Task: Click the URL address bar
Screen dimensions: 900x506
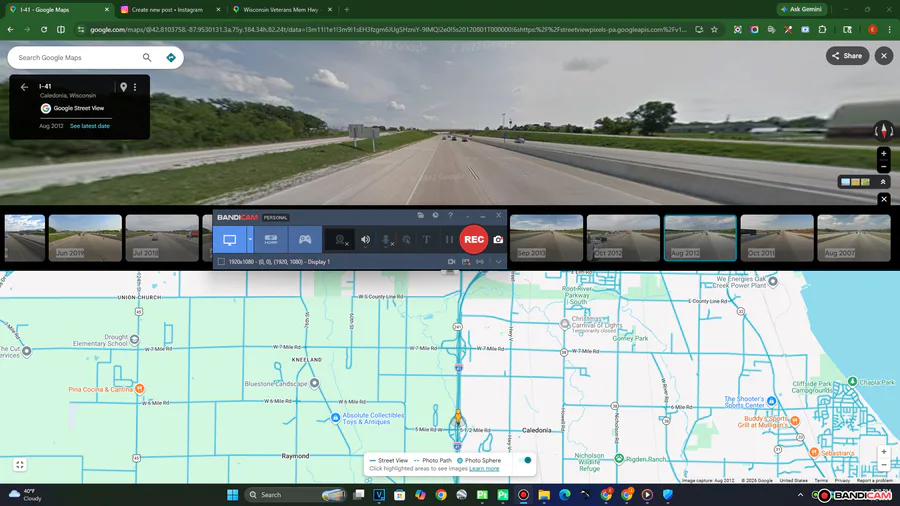Action: pos(388,29)
